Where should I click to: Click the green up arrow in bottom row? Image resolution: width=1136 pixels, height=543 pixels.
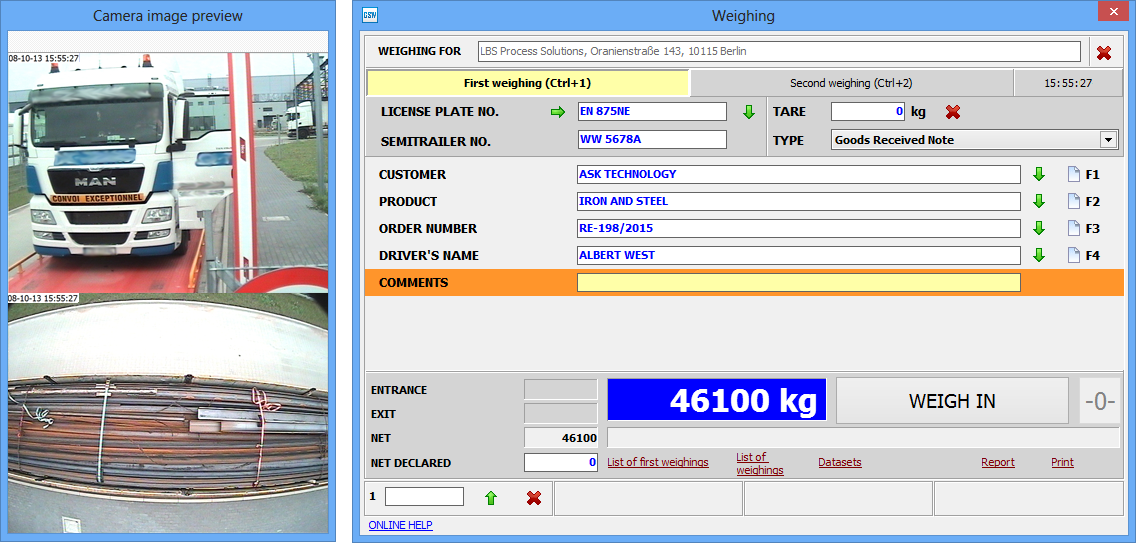[x=491, y=498]
